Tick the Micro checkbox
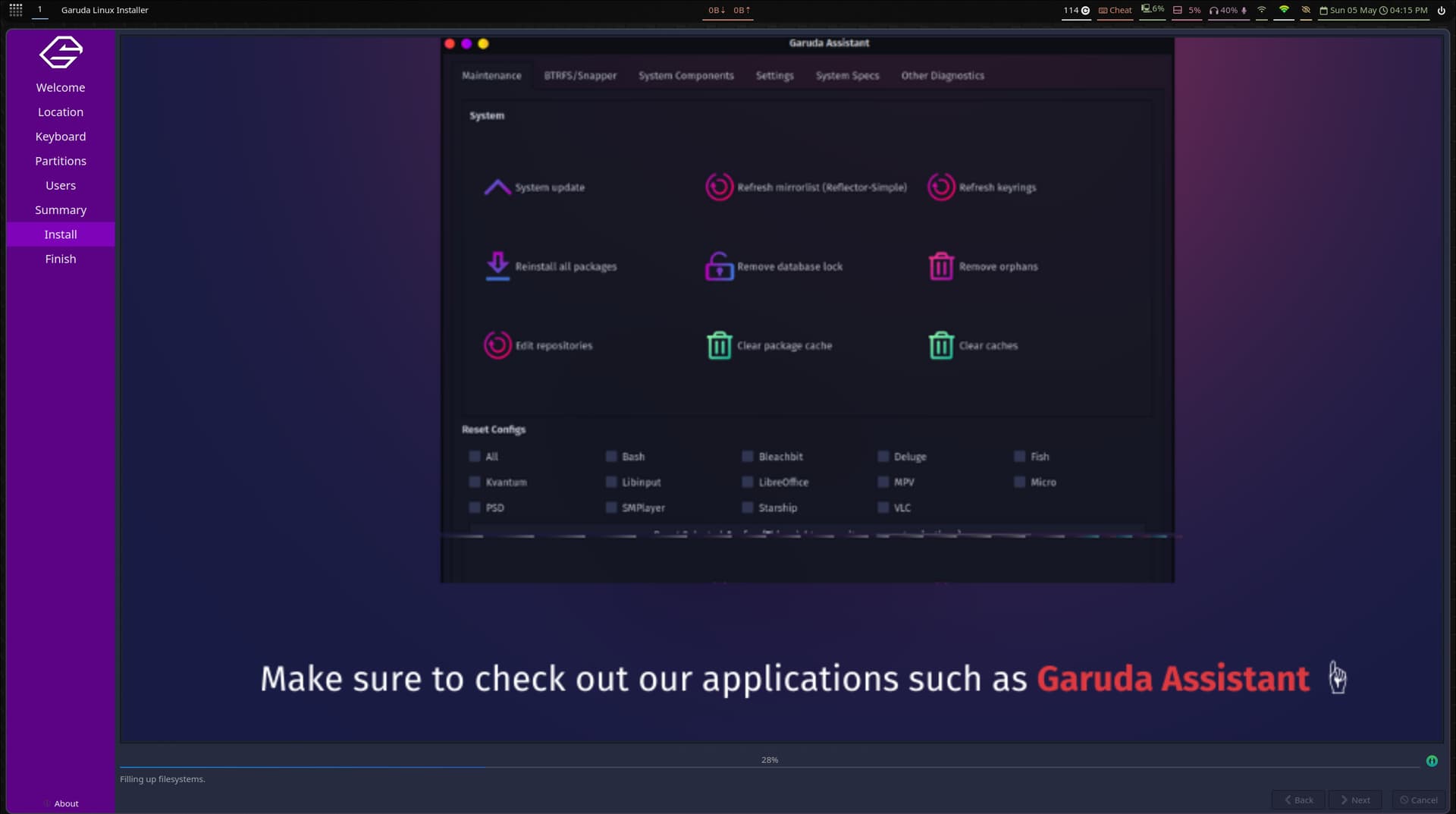Viewport: 1456px width, 814px height. pos(1020,482)
